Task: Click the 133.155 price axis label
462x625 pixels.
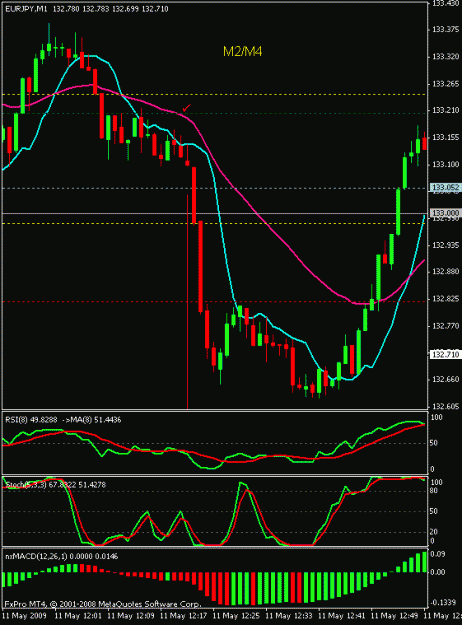Action: point(446,137)
